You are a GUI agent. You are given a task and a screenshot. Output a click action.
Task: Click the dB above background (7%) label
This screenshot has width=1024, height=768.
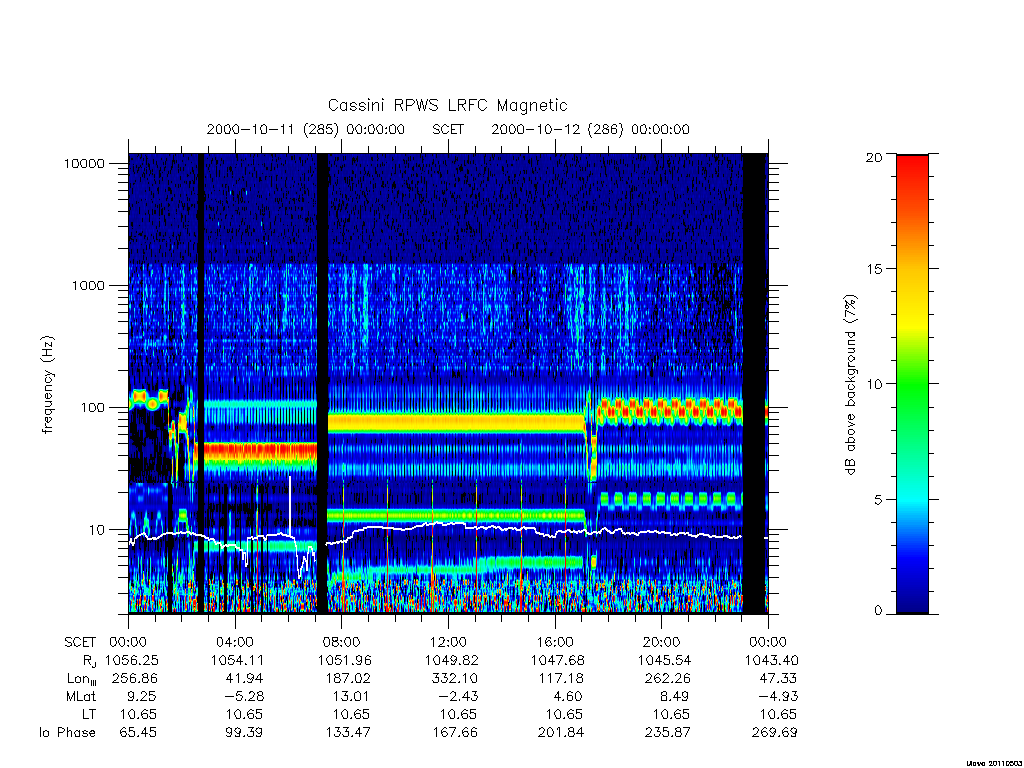[850, 384]
